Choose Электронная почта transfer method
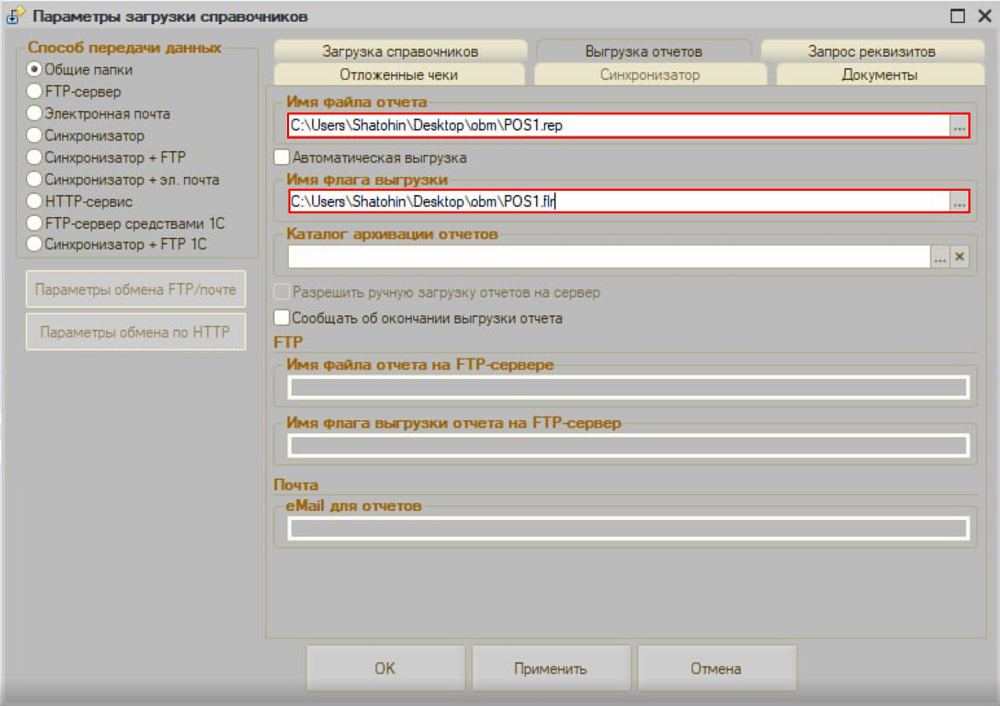This screenshot has width=1000, height=706. point(35,114)
